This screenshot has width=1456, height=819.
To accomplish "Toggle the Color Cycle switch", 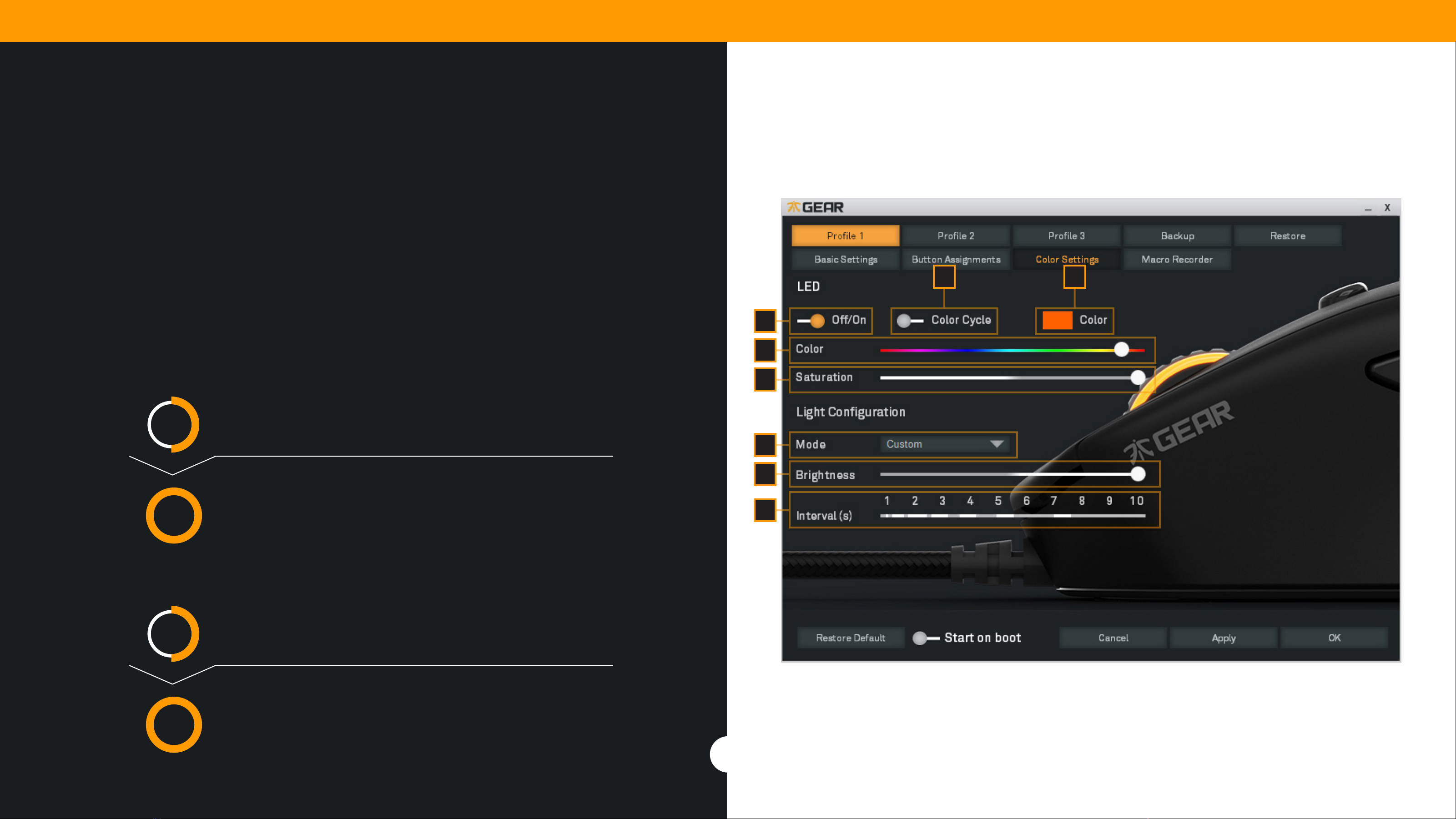I will click(910, 321).
